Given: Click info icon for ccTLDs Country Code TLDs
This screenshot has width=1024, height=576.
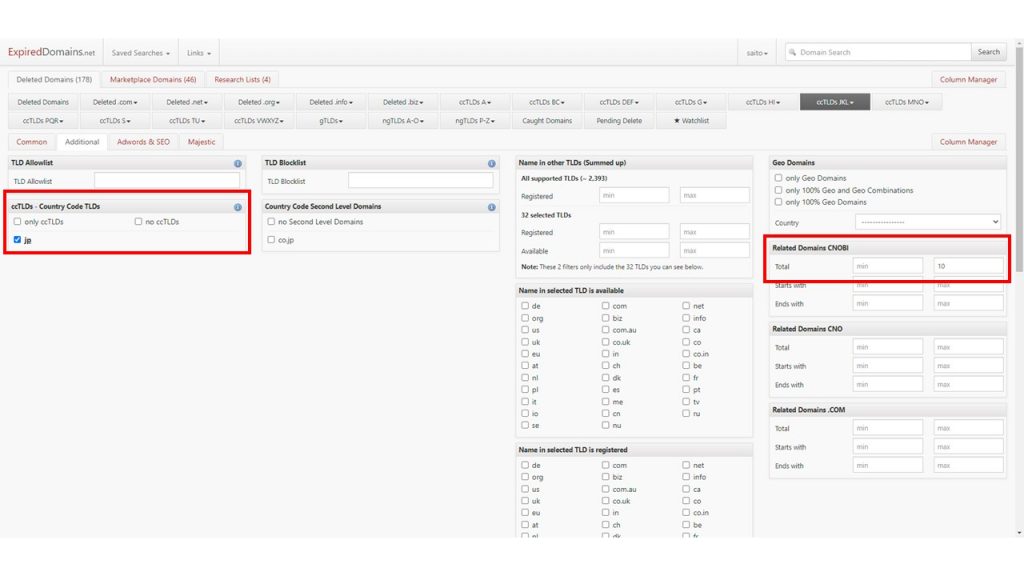Looking at the screenshot, I should point(238,207).
